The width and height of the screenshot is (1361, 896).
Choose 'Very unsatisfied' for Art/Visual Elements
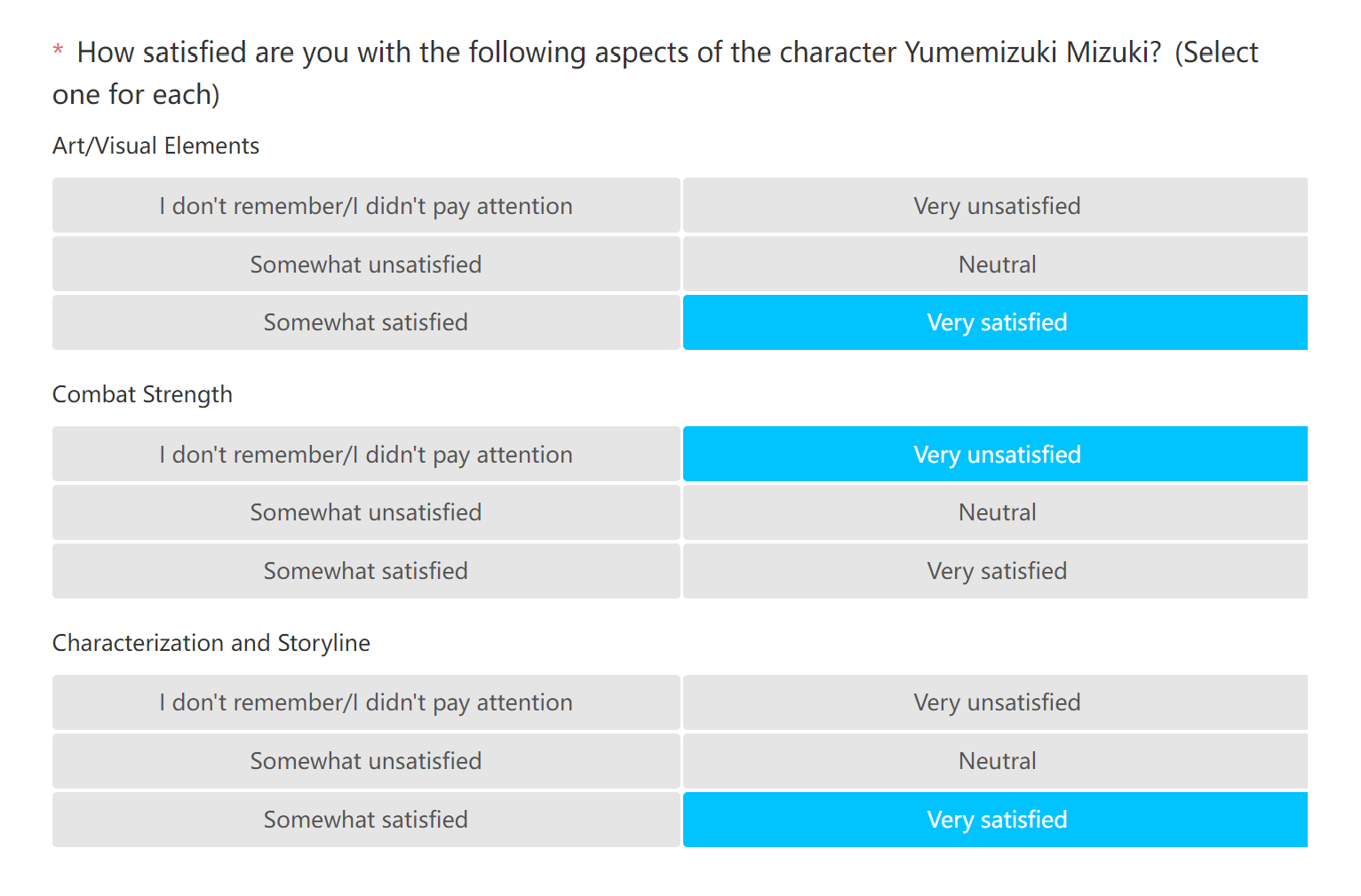point(996,205)
